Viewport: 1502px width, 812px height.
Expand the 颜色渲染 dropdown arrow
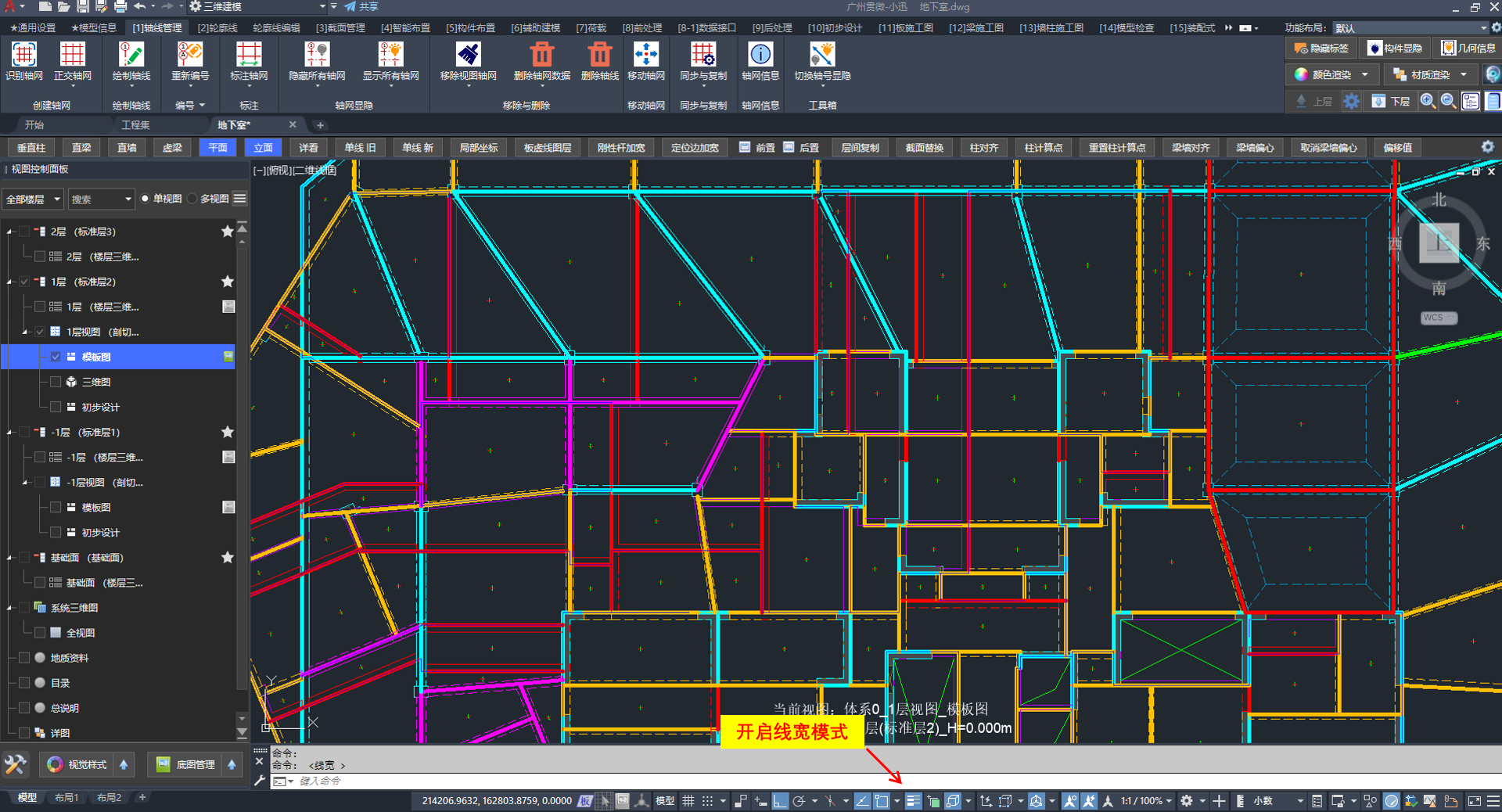(1365, 75)
